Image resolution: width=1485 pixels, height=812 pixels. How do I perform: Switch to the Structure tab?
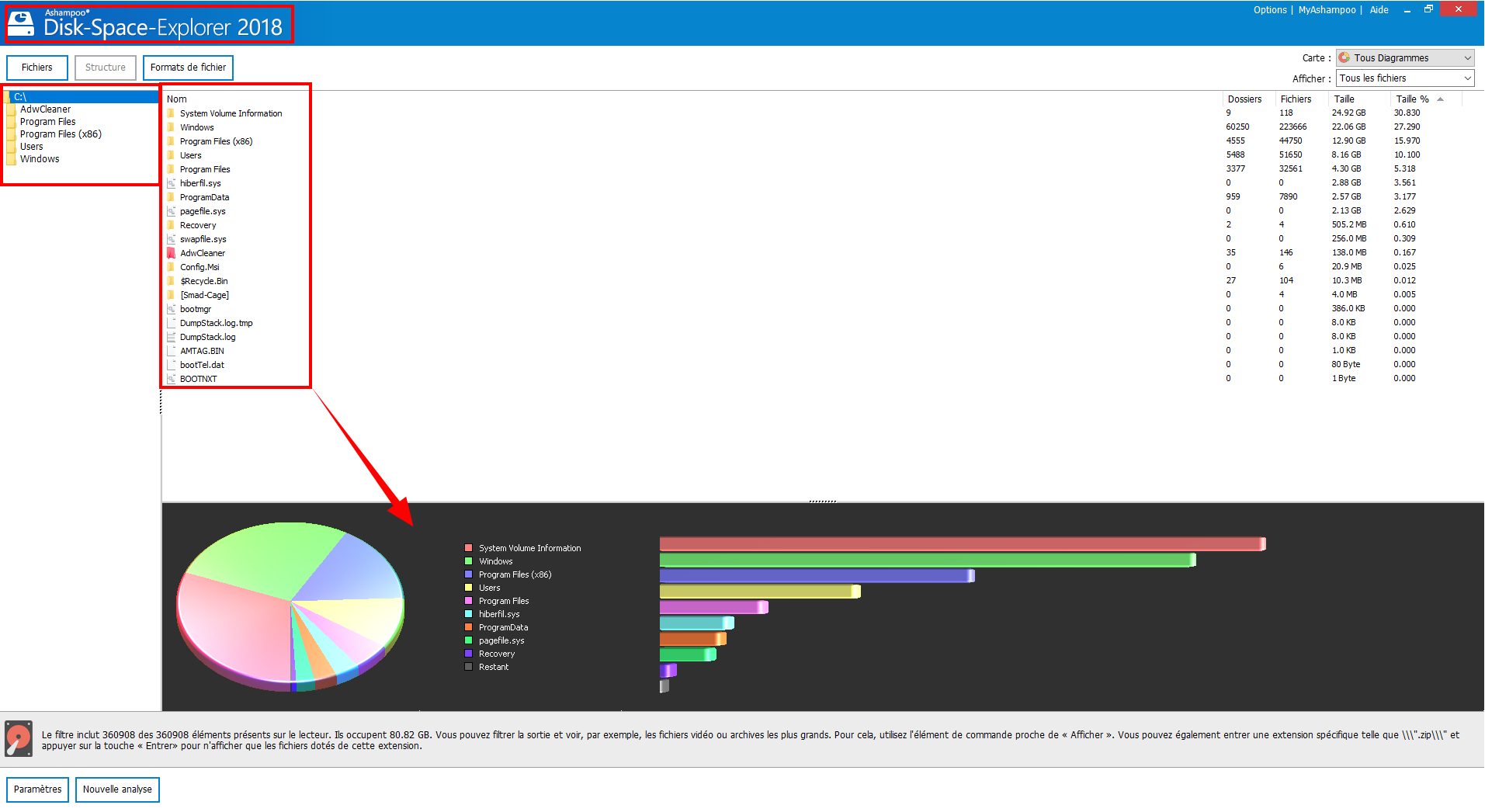point(106,68)
